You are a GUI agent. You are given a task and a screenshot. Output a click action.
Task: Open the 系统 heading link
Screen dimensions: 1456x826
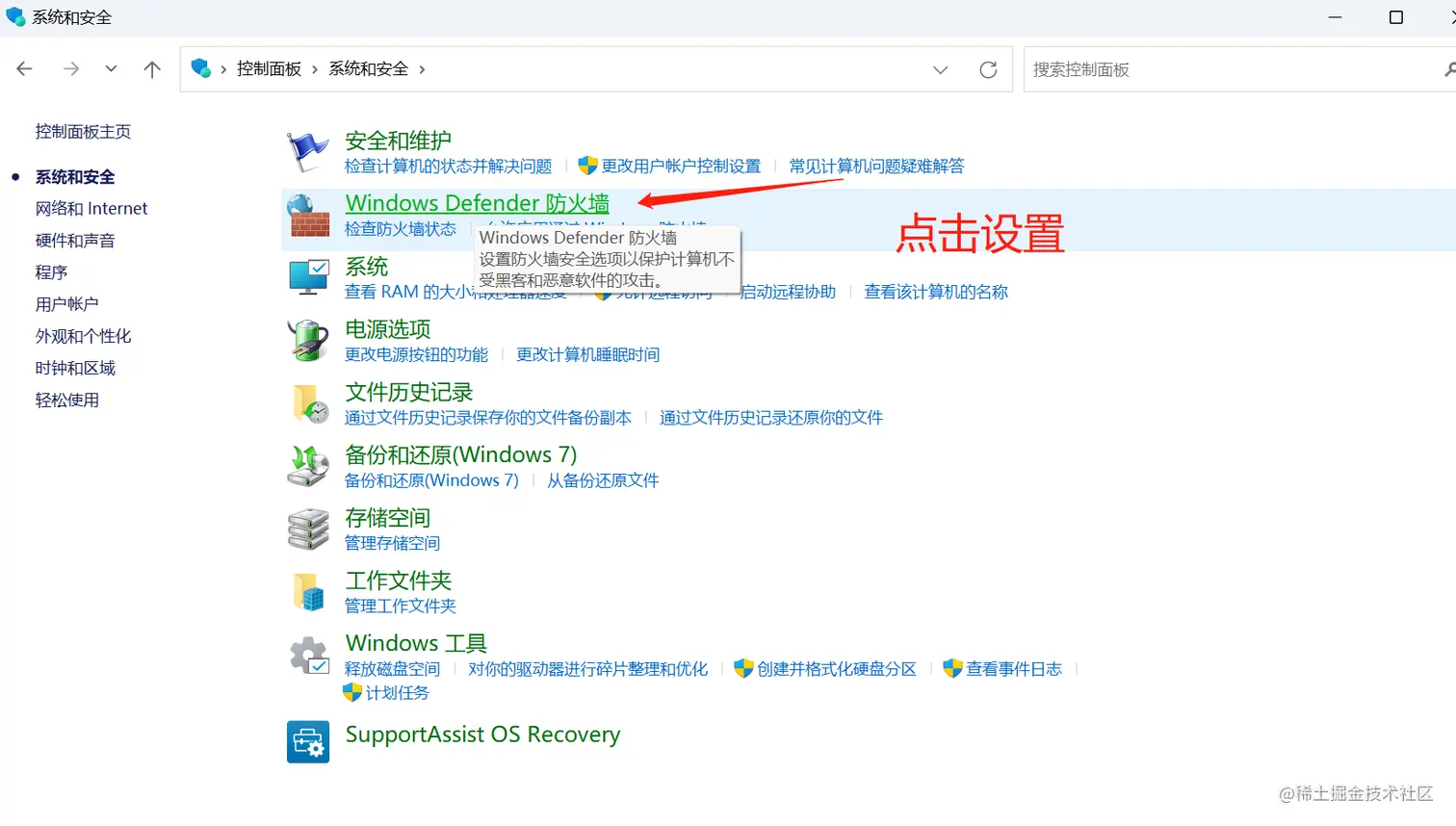(366, 267)
